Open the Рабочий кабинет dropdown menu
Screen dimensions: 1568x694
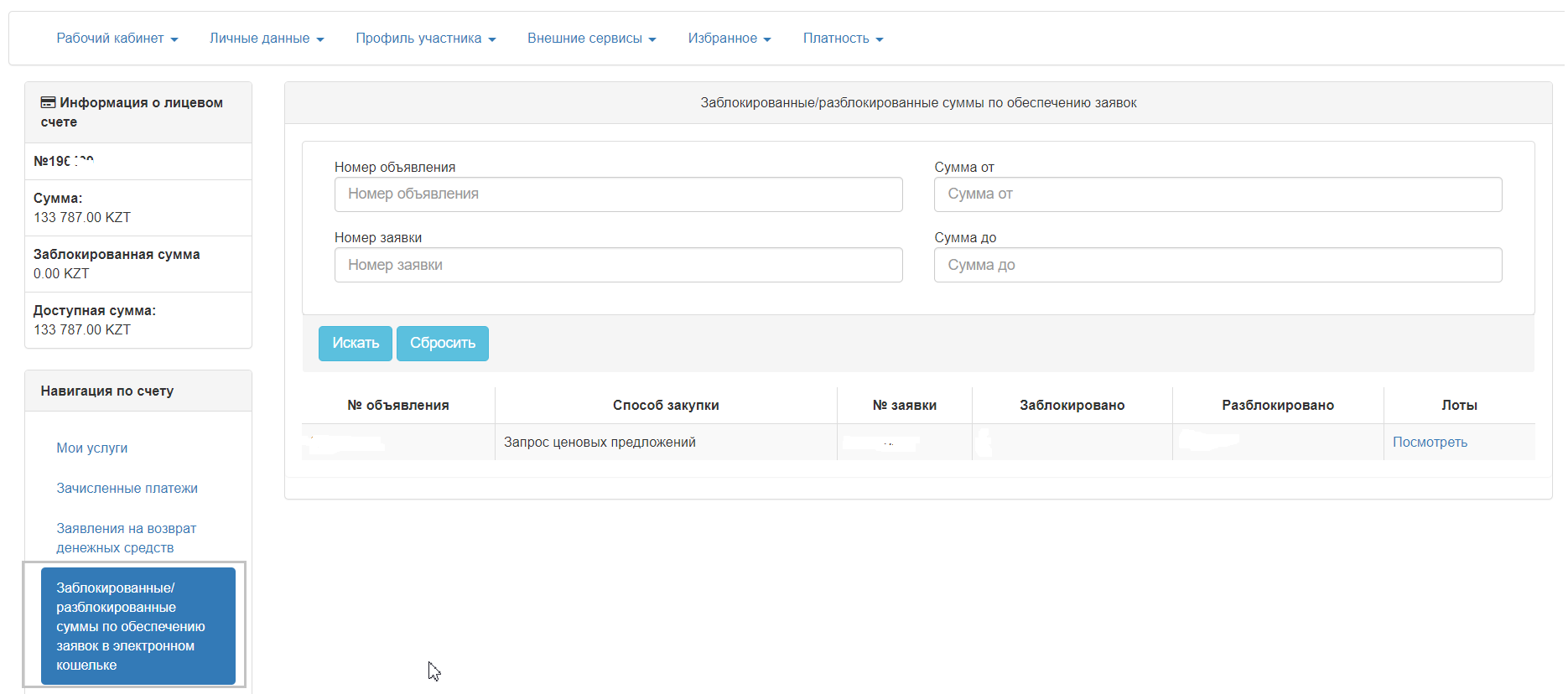coord(117,39)
